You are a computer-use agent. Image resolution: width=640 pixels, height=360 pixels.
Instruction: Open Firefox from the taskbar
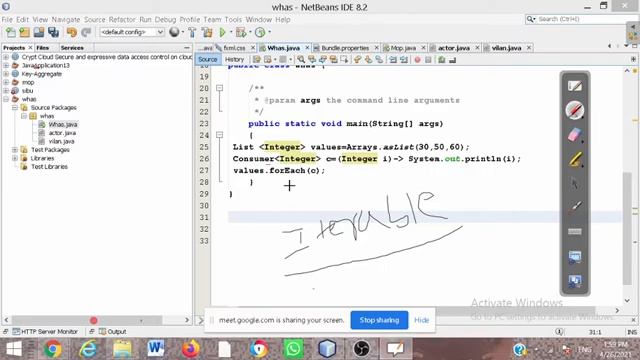(x=190, y=349)
